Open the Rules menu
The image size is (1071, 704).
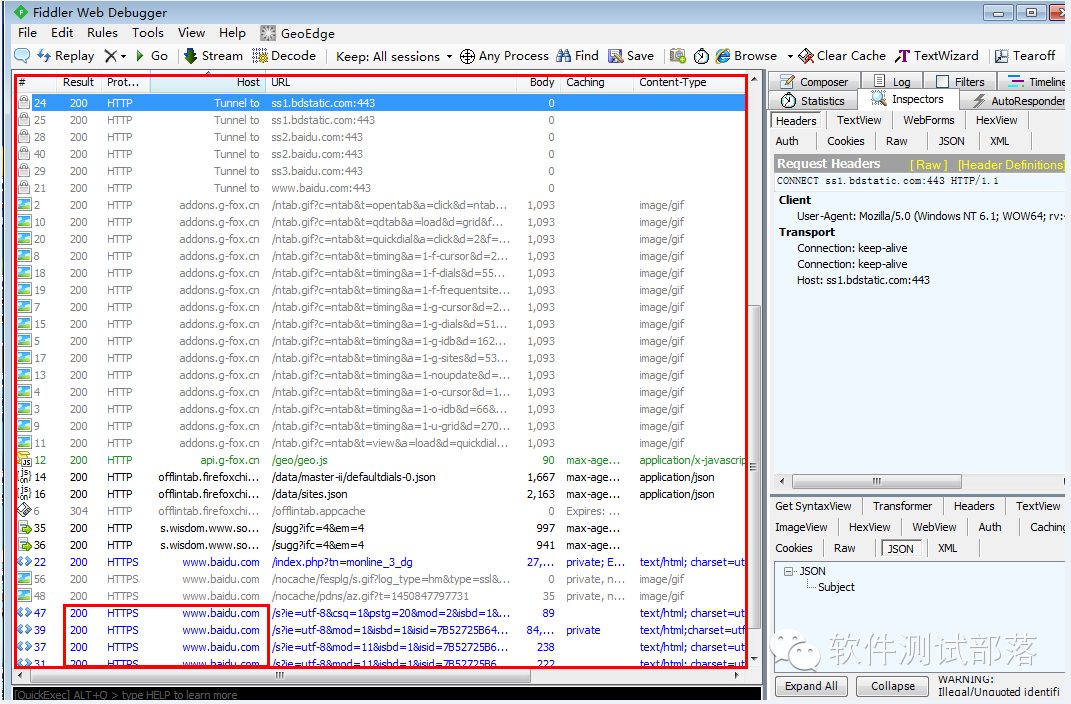[102, 33]
